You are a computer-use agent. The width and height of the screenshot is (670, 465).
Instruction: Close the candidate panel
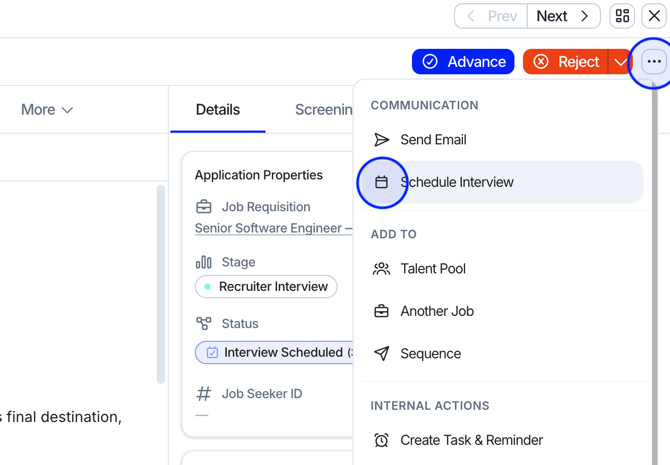point(654,16)
